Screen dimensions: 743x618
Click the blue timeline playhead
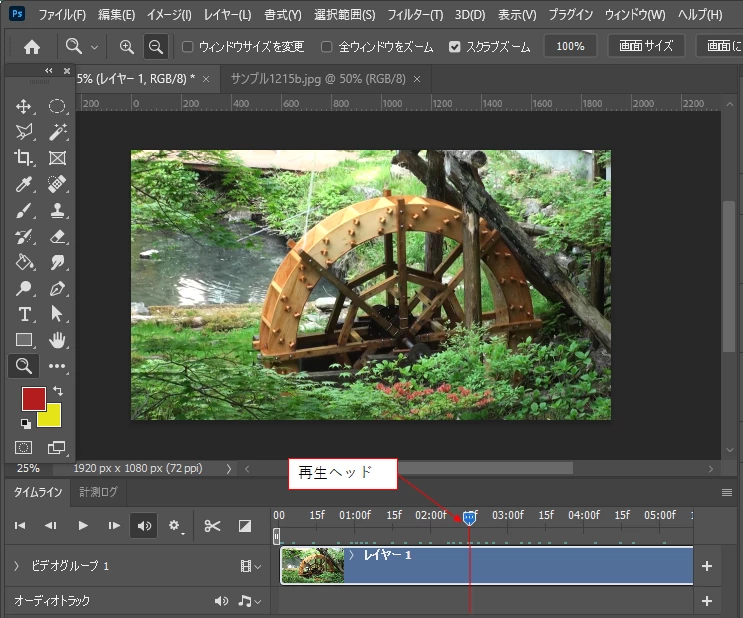[x=469, y=518]
